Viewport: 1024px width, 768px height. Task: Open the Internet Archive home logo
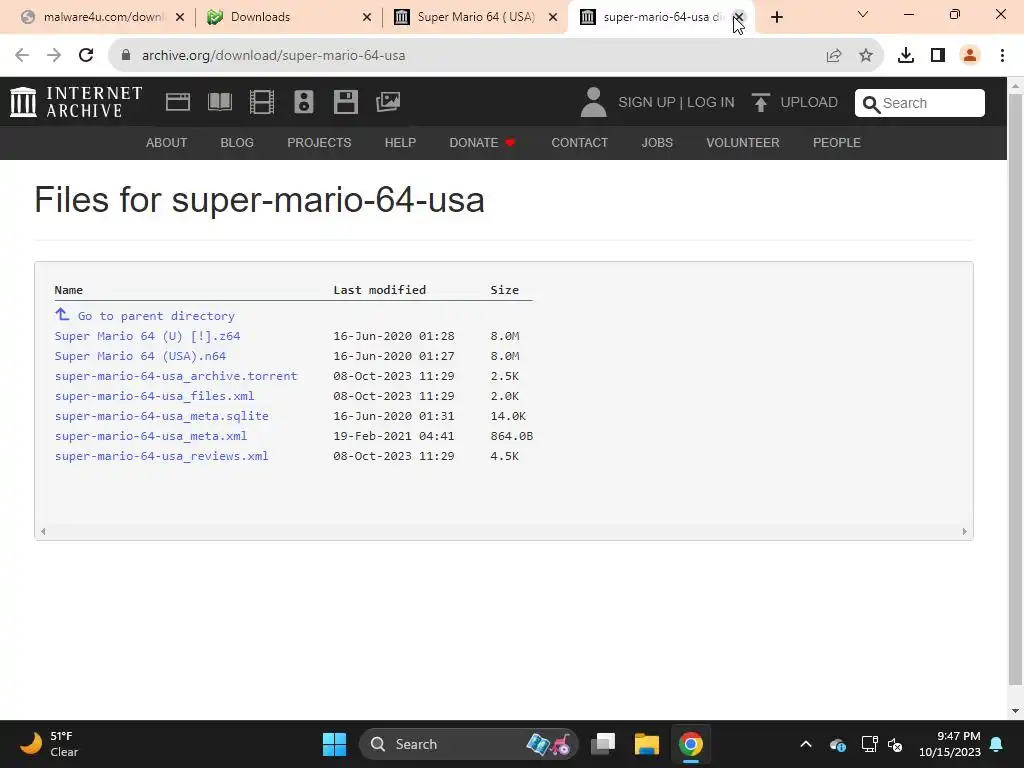76,103
